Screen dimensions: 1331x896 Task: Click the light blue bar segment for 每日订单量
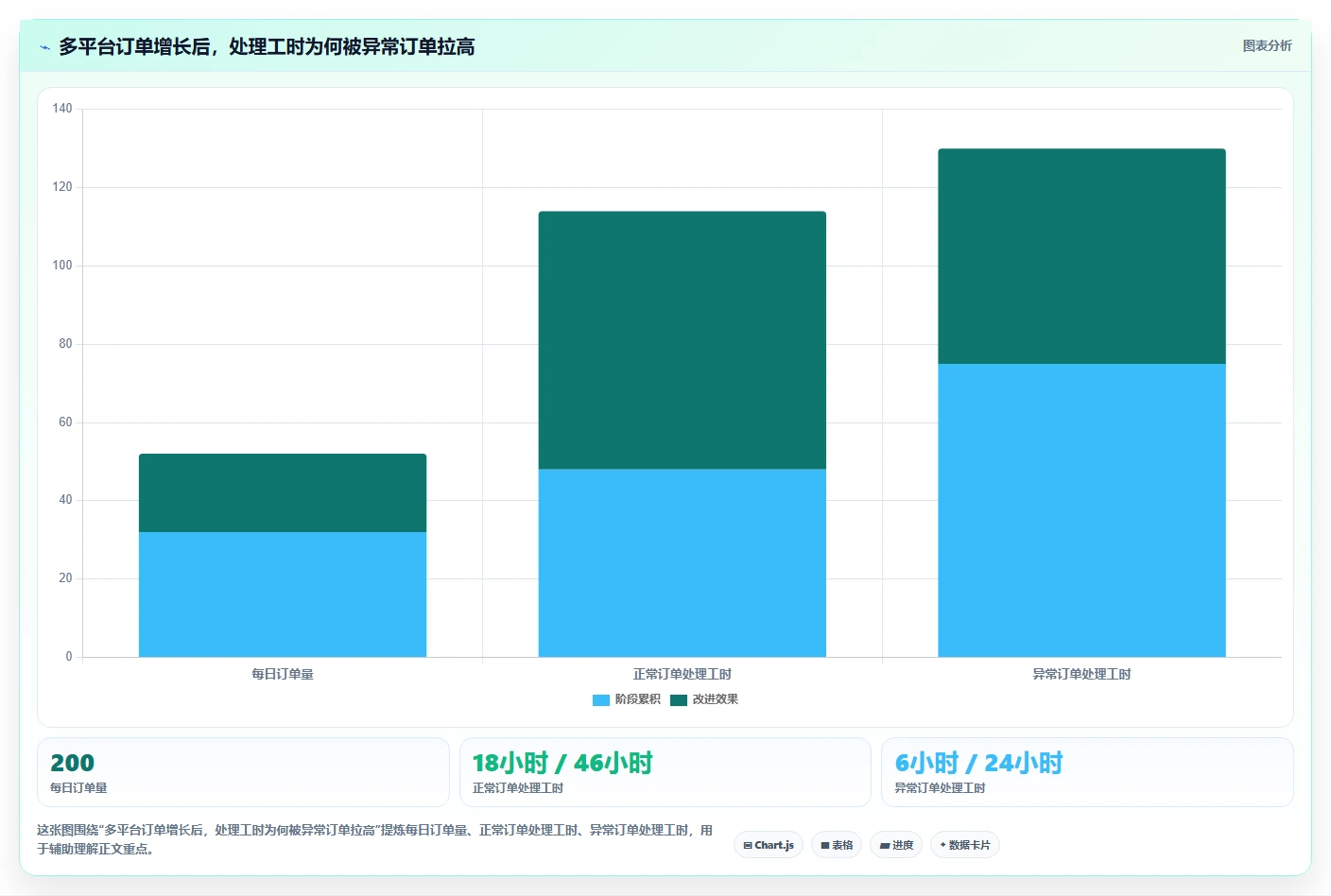click(x=283, y=594)
